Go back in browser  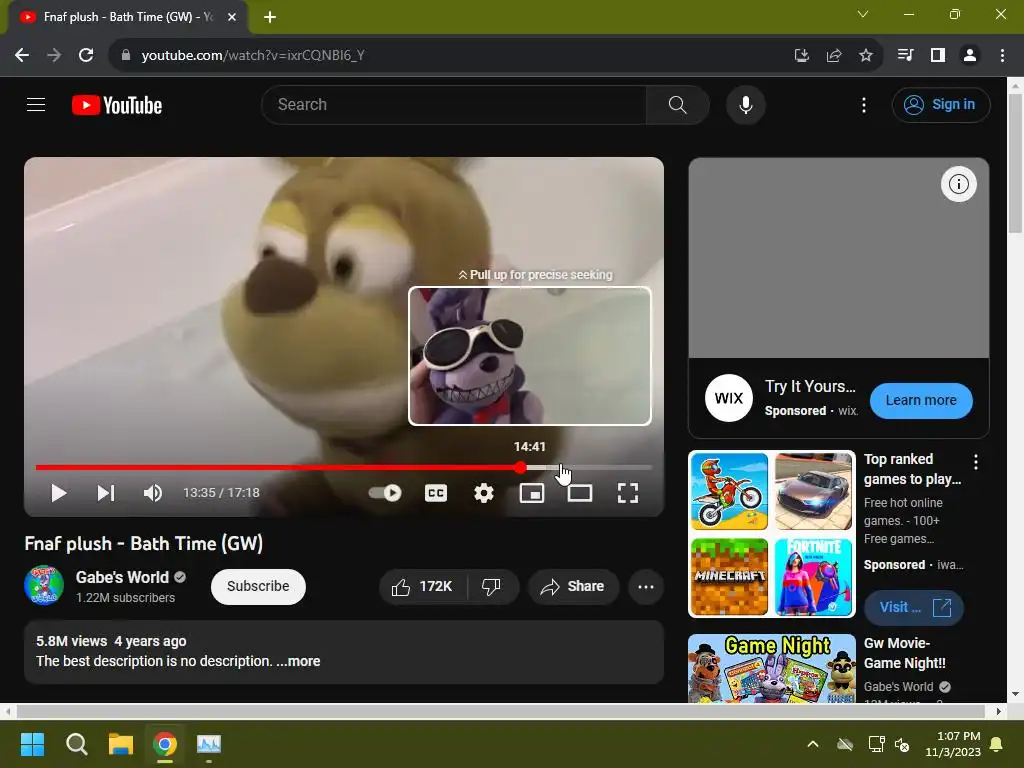tap(22, 56)
